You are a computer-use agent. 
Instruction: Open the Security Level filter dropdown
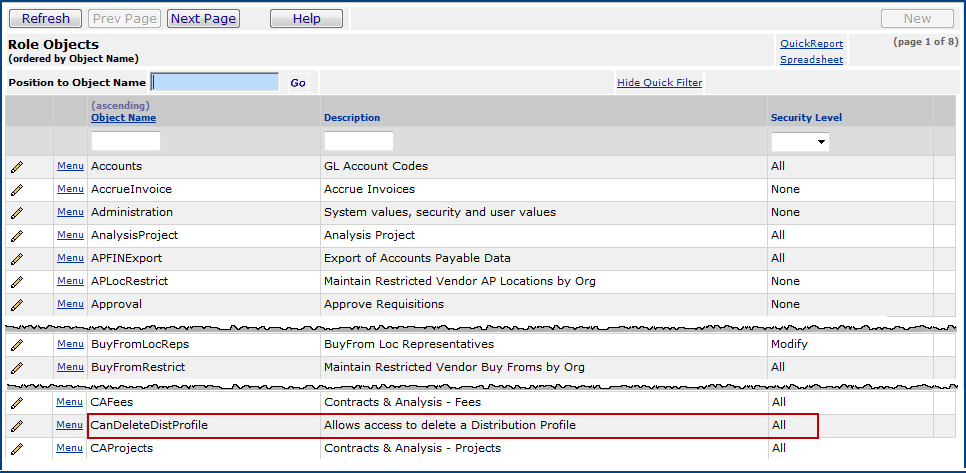coord(799,142)
